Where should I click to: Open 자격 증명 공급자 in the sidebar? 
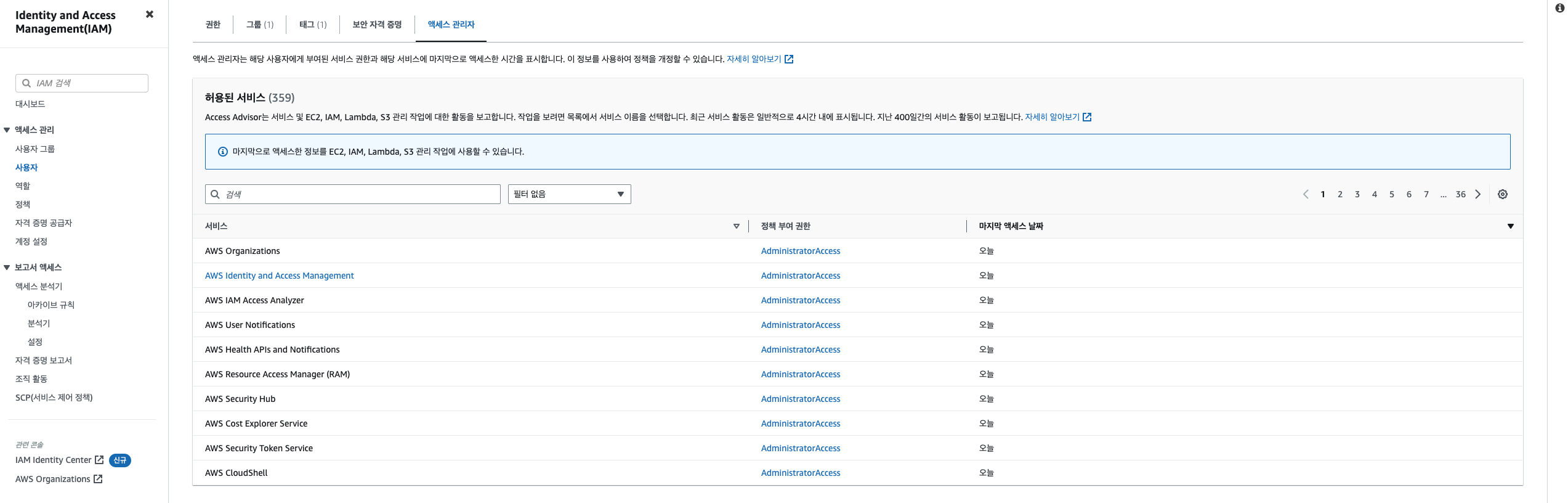[44, 223]
